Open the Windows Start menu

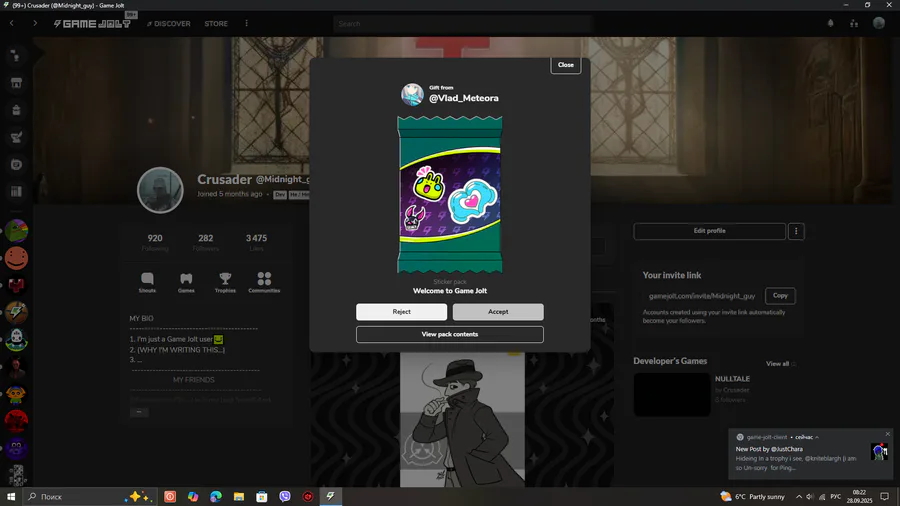[x=11, y=496]
